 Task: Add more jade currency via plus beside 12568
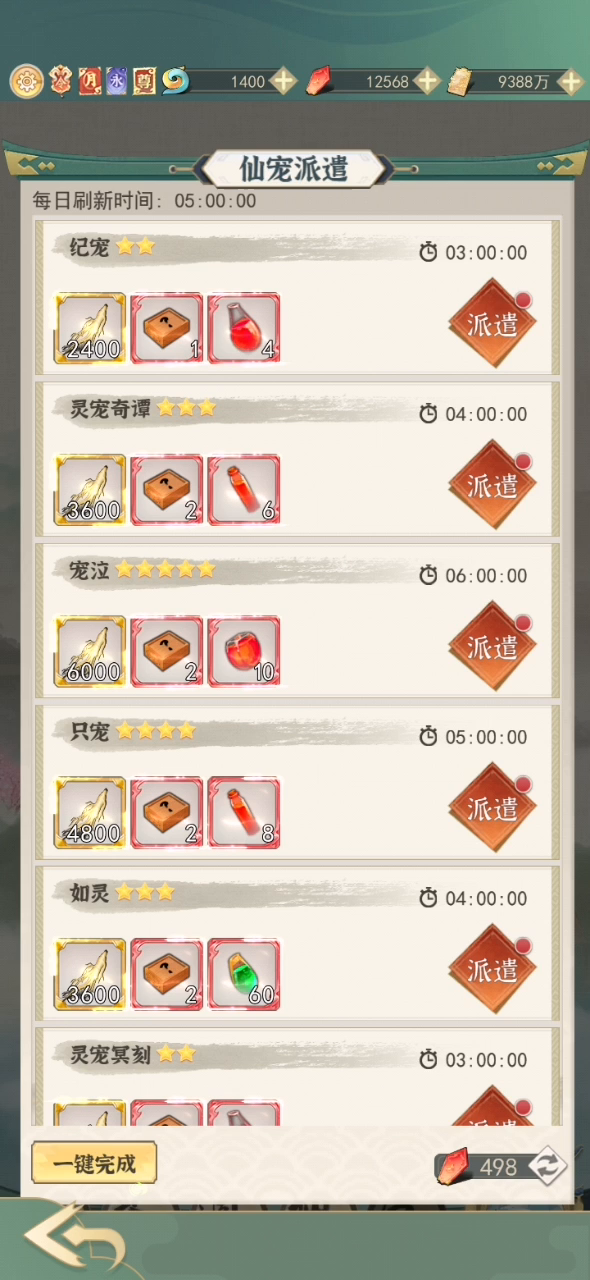click(427, 82)
